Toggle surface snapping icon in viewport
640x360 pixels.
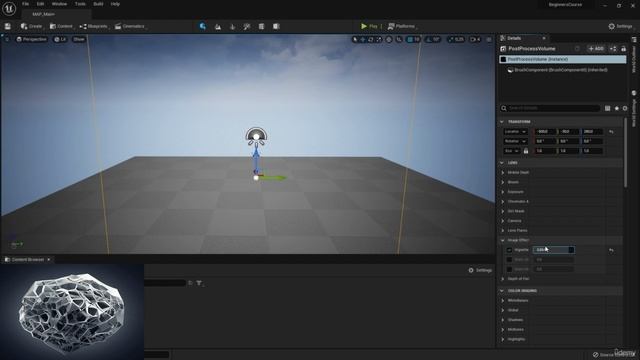(399, 40)
